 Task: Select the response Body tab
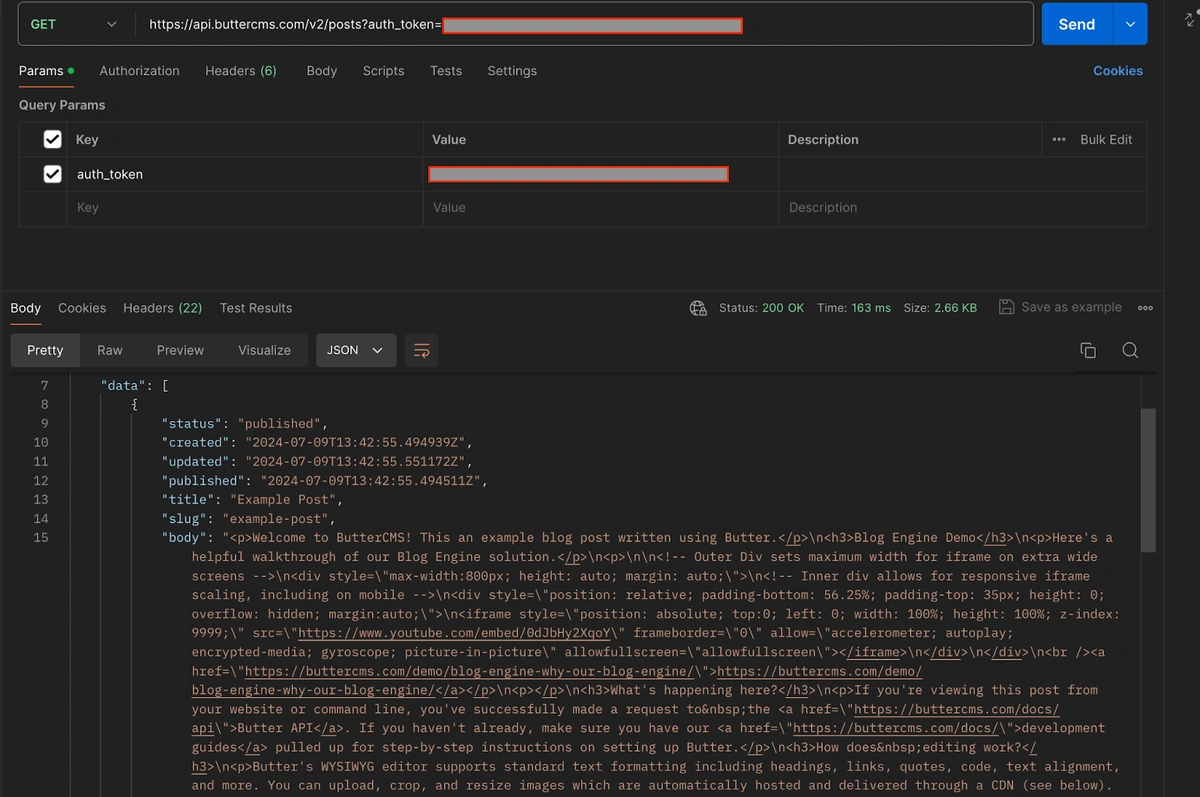(26, 308)
